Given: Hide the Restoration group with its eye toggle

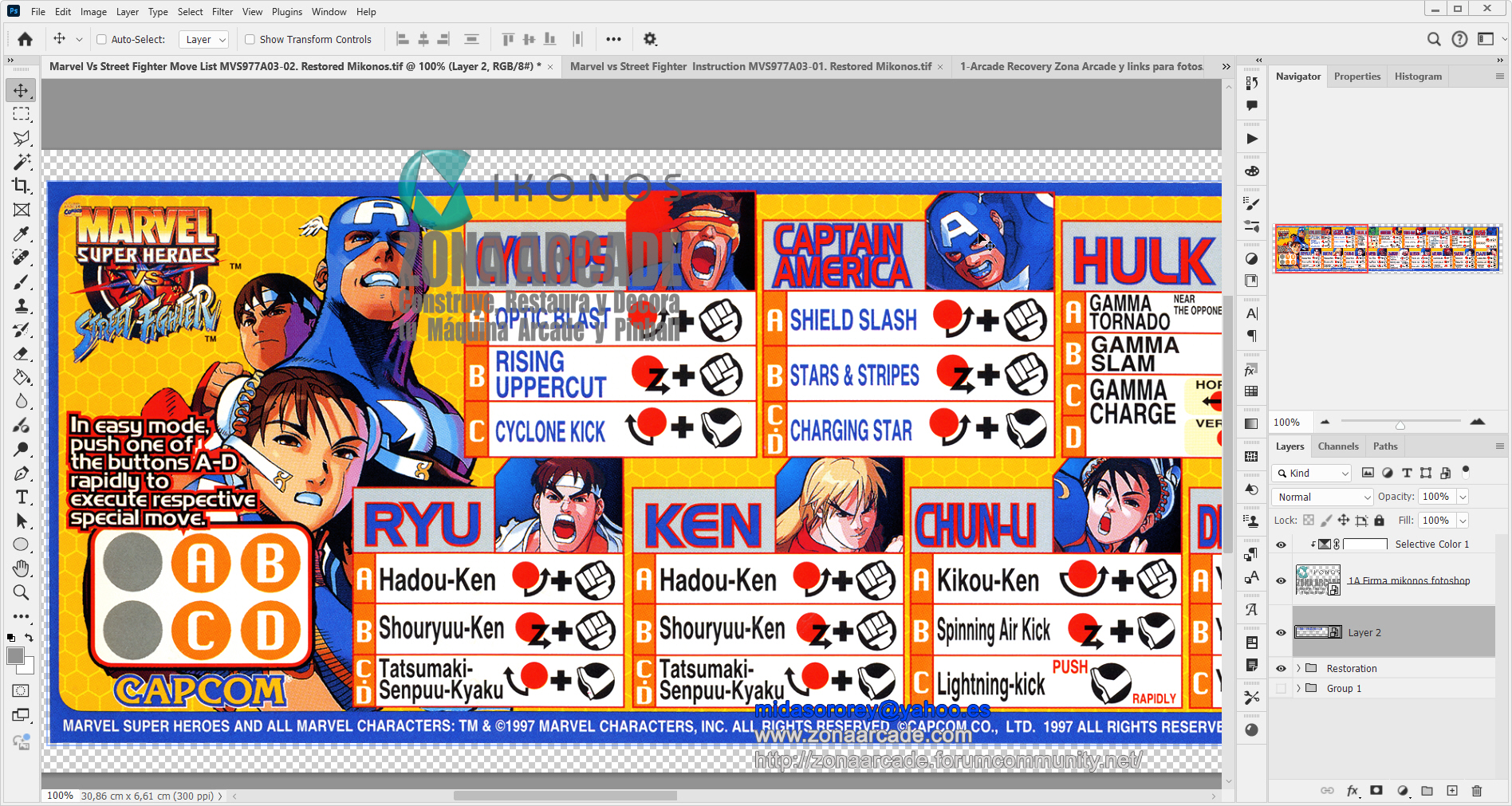Looking at the screenshot, I should [1281, 668].
